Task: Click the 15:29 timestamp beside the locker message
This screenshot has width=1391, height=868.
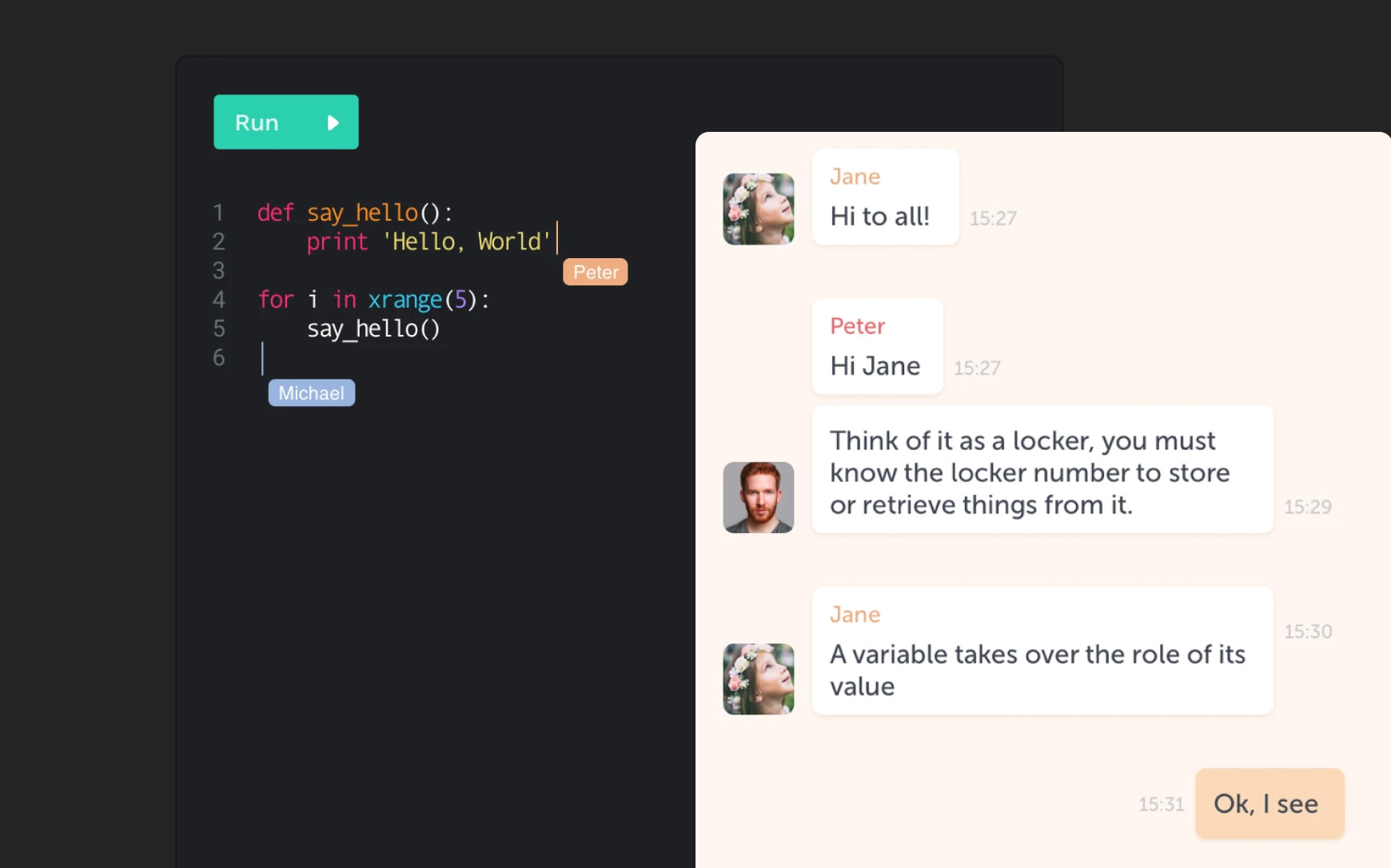Action: pyautogui.click(x=1307, y=507)
